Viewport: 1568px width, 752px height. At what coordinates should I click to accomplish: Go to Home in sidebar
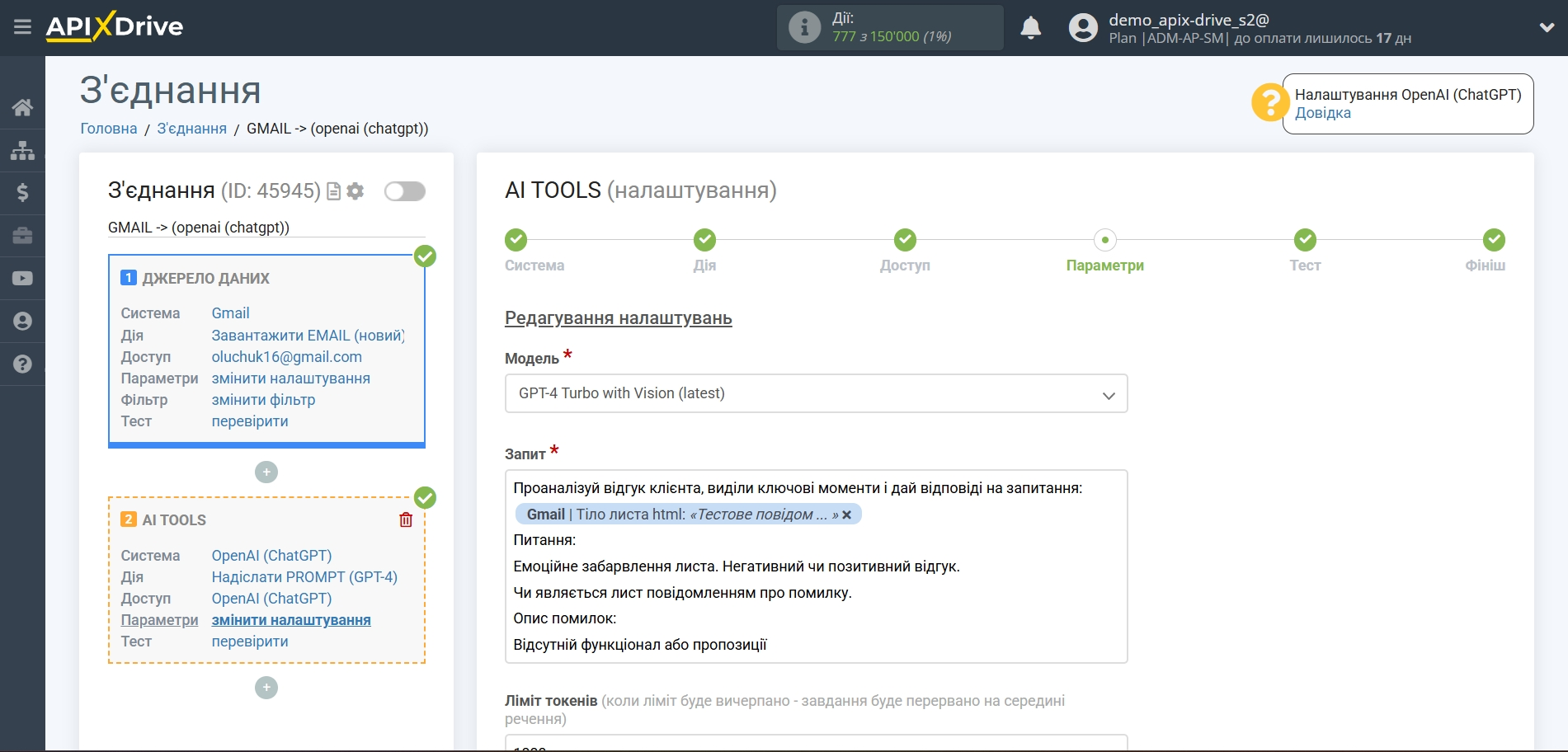(x=22, y=107)
